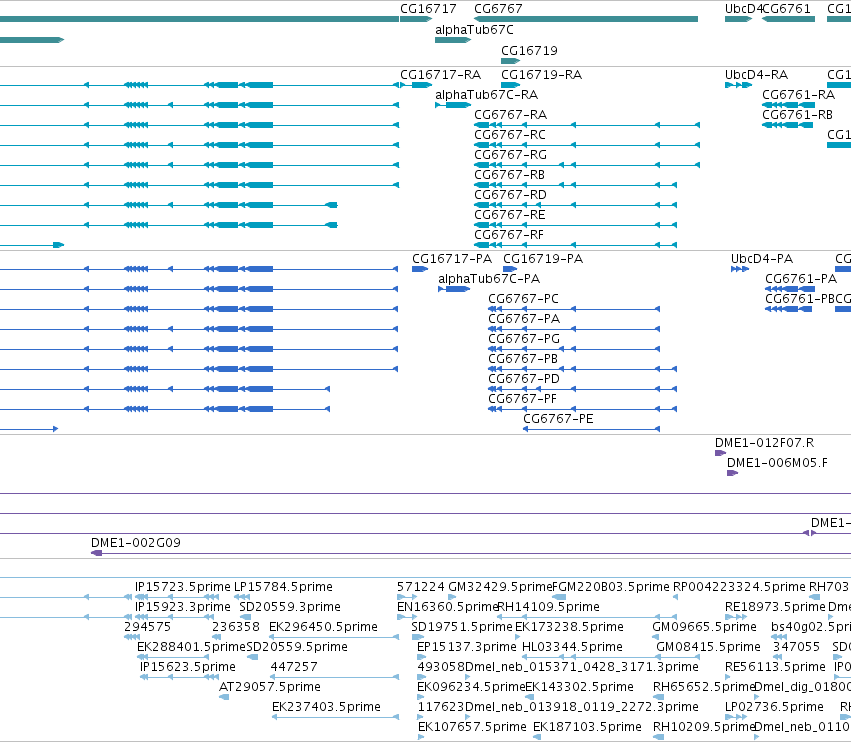
Task: Select the 236358 feature label
Action: (236, 626)
